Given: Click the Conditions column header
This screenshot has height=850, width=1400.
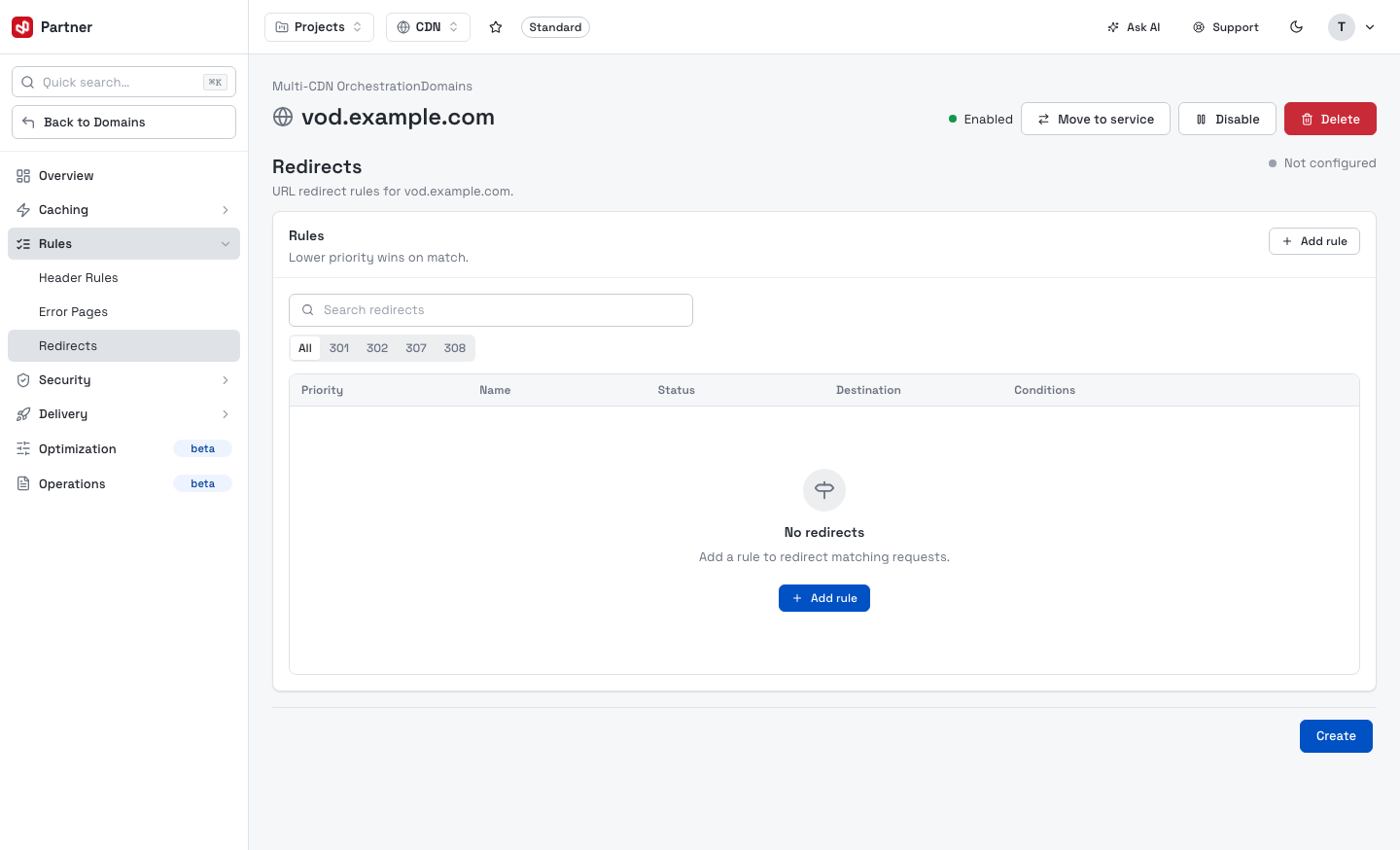Looking at the screenshot, I should 1044,390.
